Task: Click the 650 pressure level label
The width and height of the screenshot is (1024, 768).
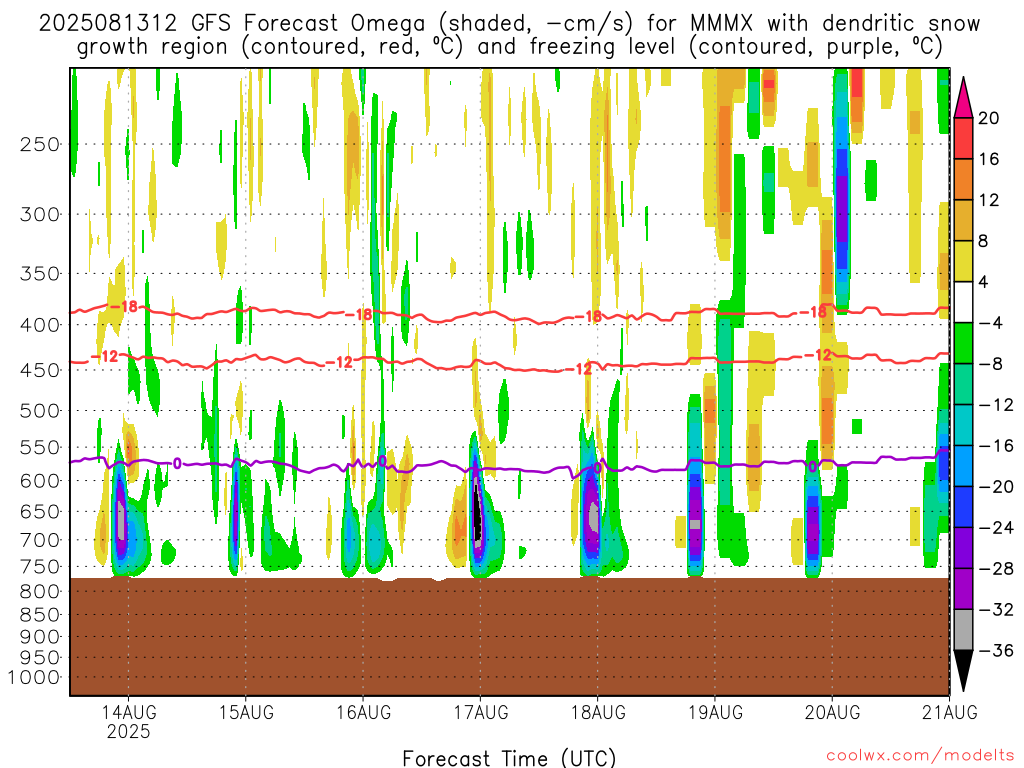Action: tap(40, 511)
